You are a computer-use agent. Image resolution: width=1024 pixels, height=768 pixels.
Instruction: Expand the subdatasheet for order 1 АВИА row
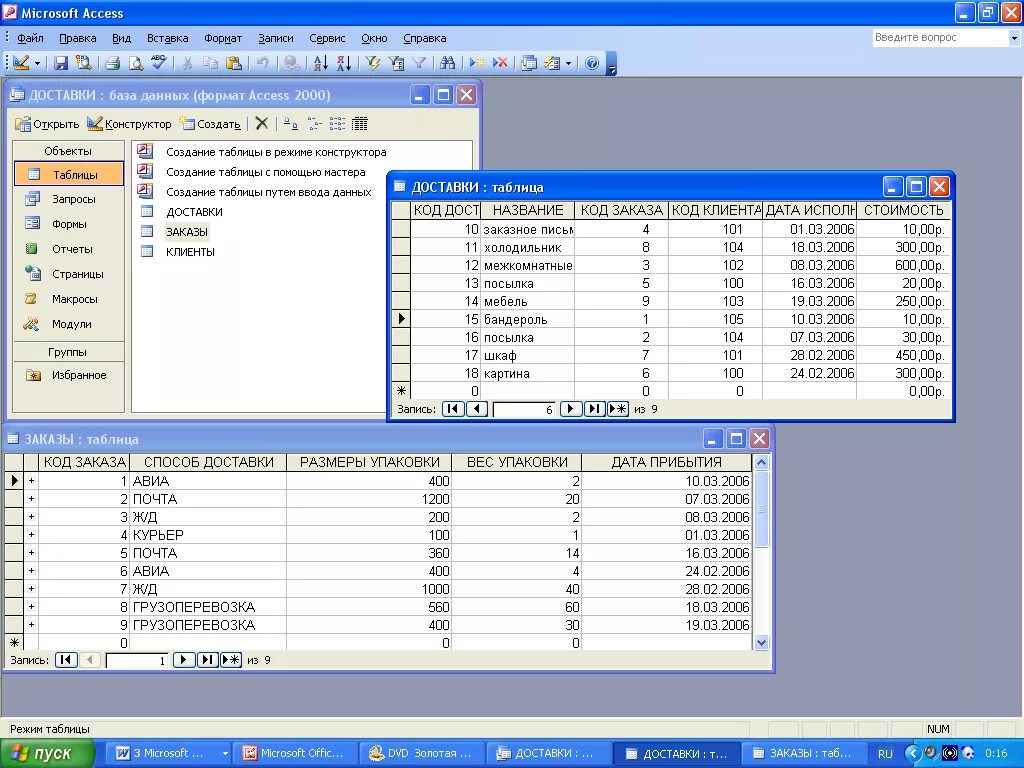pyautogui.click(x=31, y=481)
